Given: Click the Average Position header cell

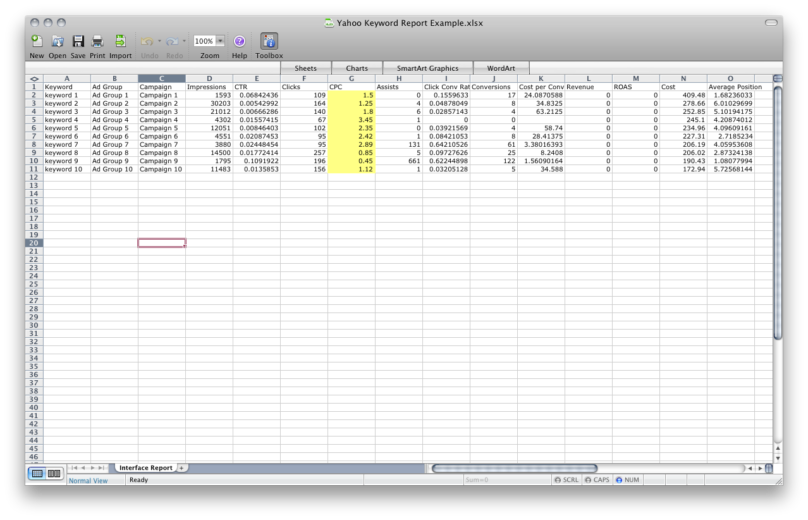Looking at the screenshot, I should click(730, 87).
